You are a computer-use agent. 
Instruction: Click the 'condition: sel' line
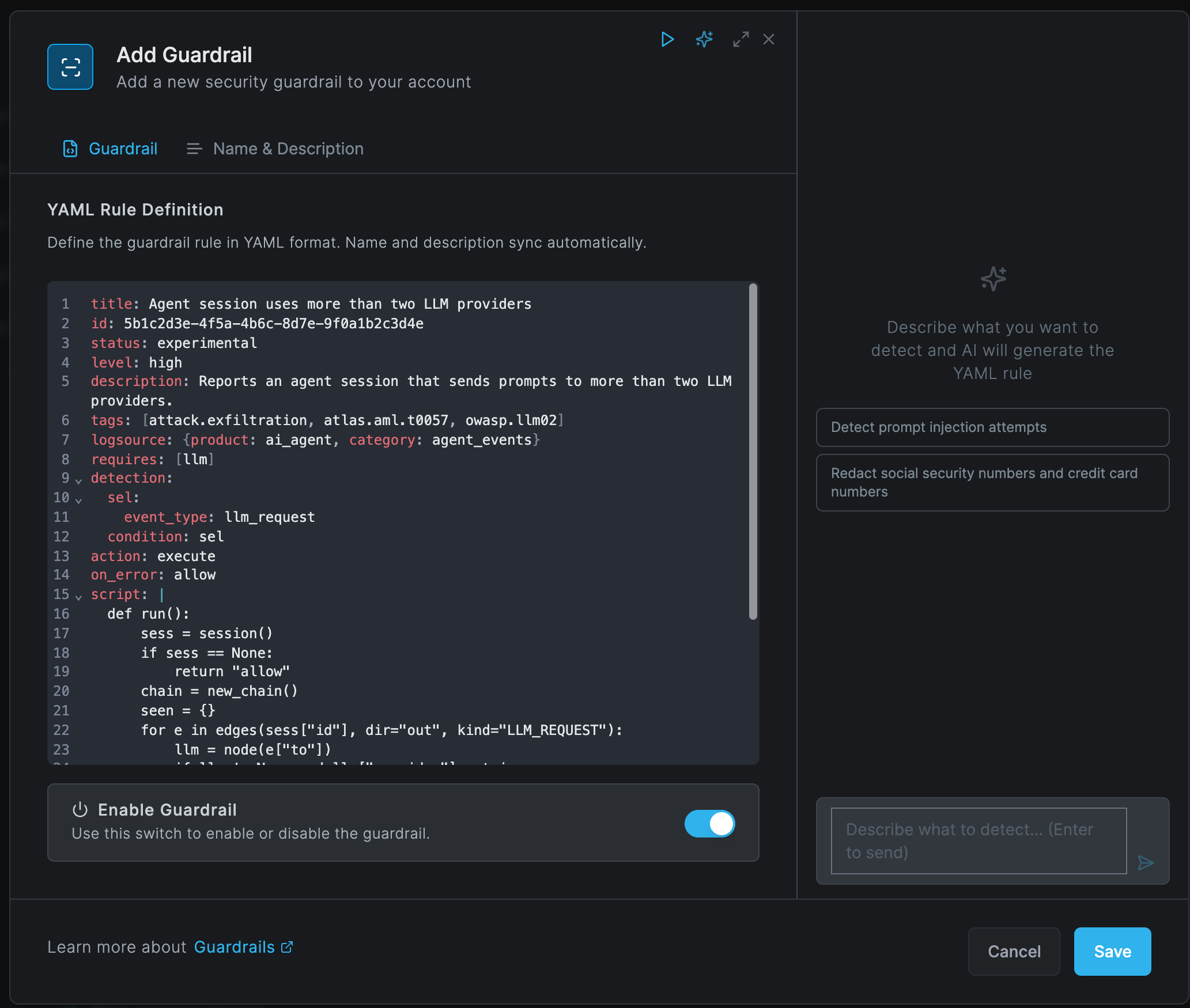tap(166, 536)
